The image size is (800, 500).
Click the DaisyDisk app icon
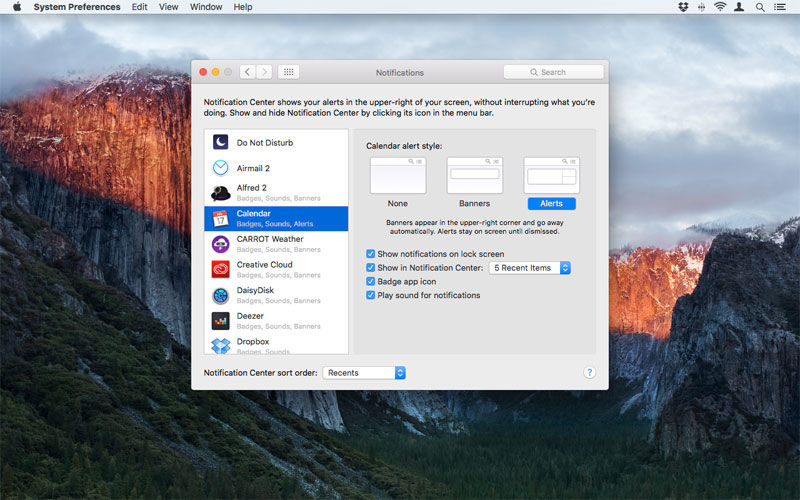click(x=220, y=295)
